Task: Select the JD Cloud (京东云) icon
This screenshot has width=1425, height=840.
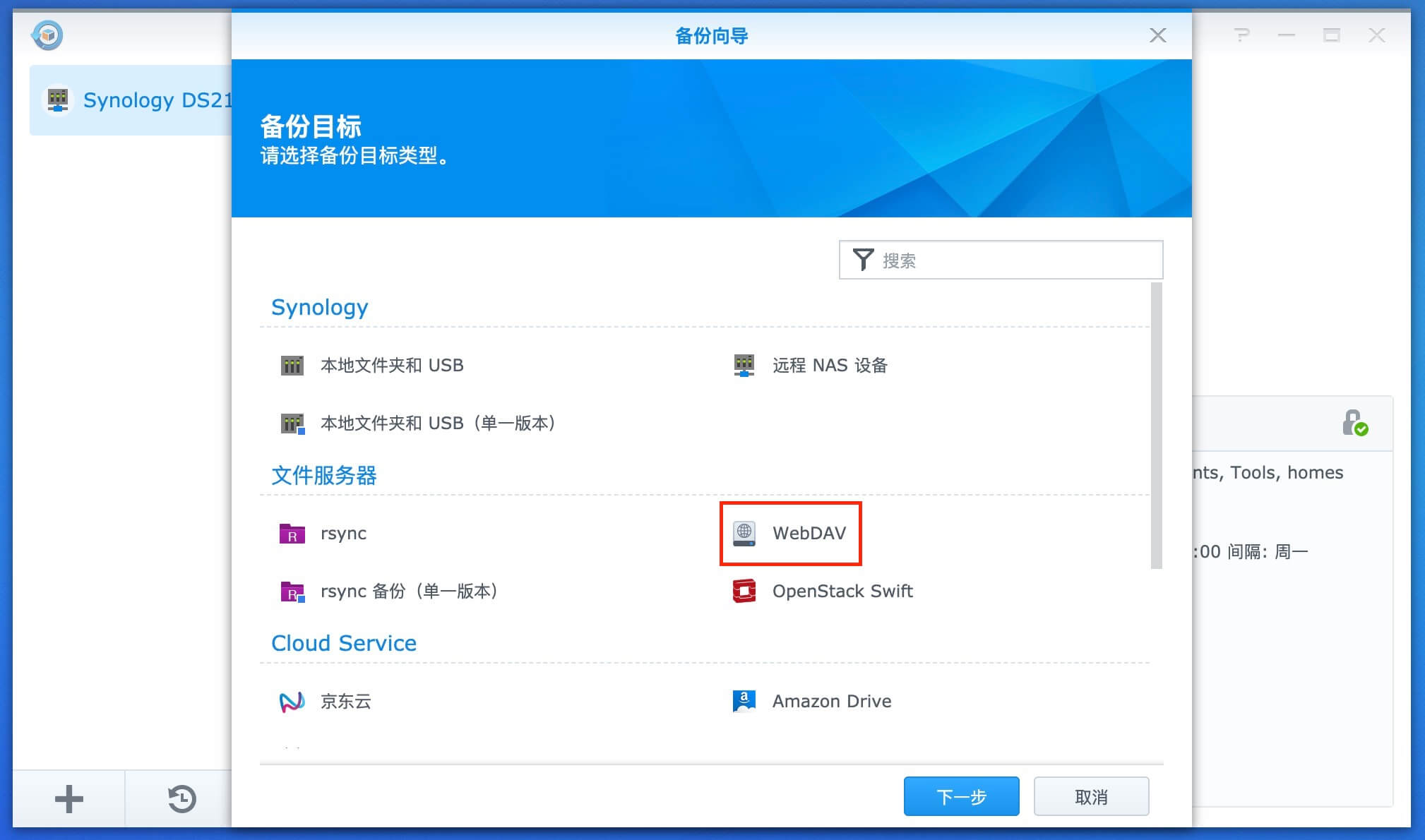Action: pyautogui.click(x=292, y=702)
